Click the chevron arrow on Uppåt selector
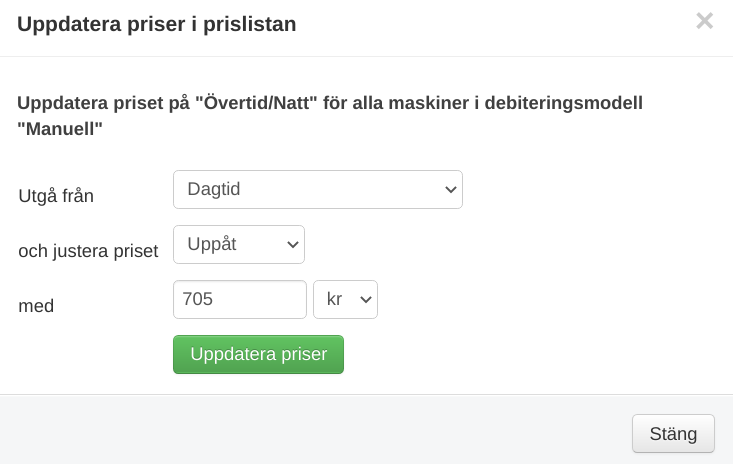 (x=292, y=244)
